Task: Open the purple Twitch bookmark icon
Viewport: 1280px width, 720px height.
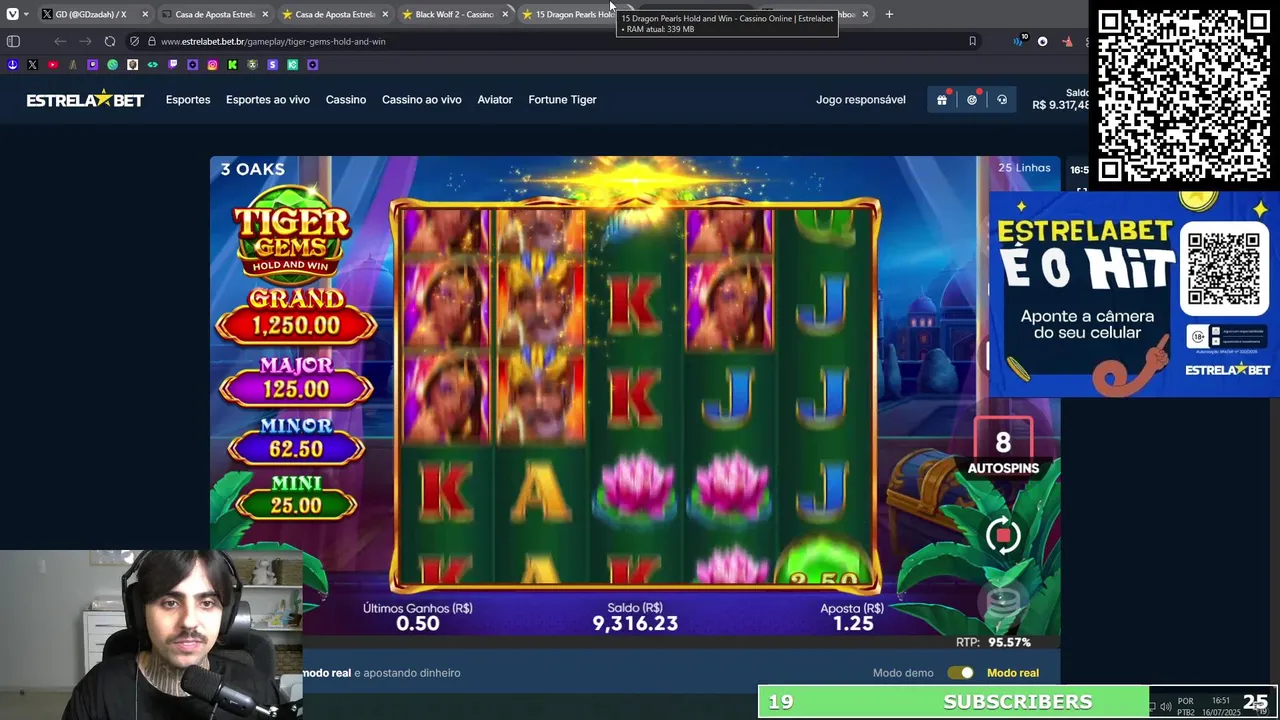Action: click(172, 64)
